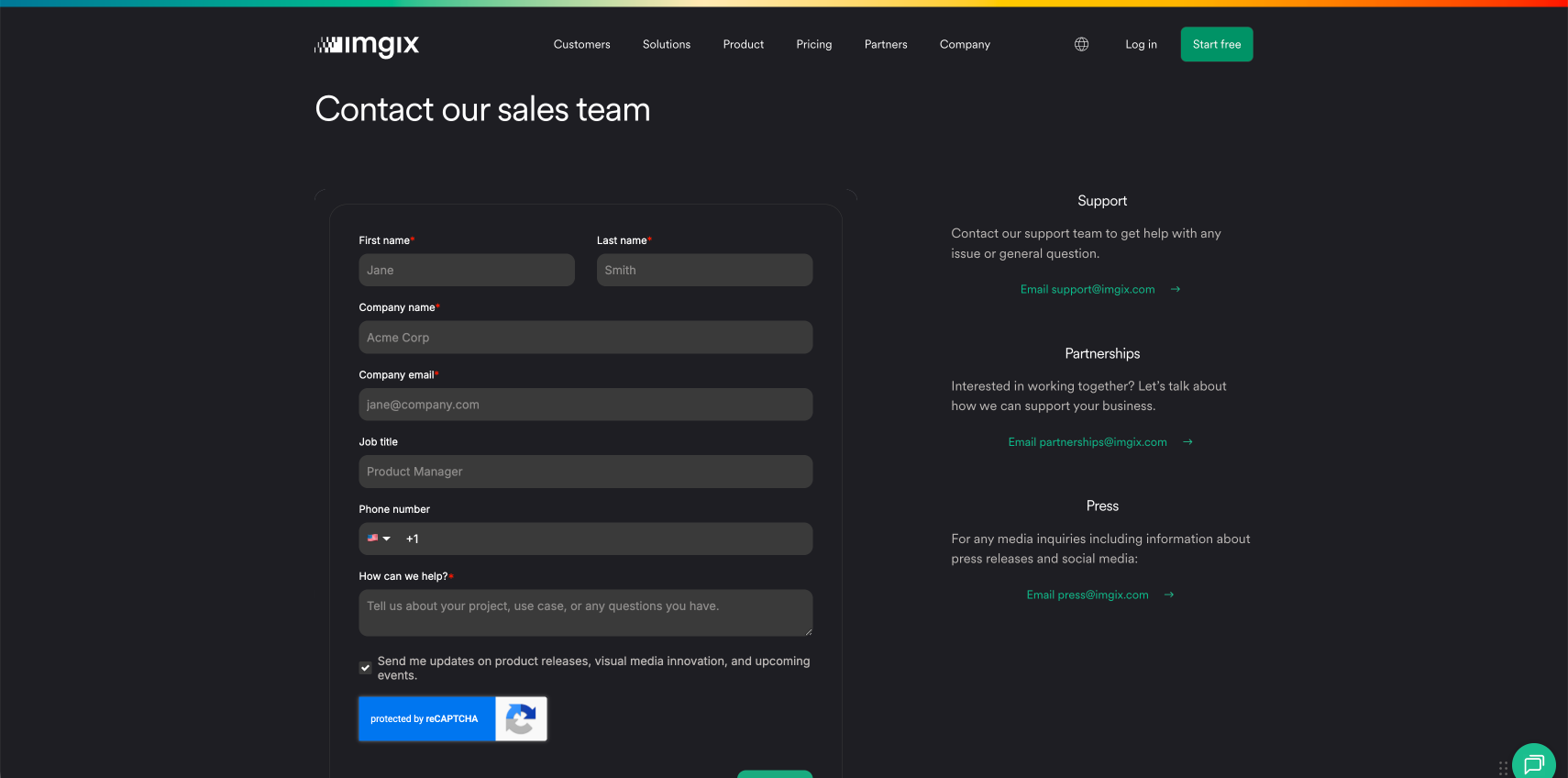Screen dimensions: 1568x778
Task: Open the Solutions menu
Action: pos(667,44)
